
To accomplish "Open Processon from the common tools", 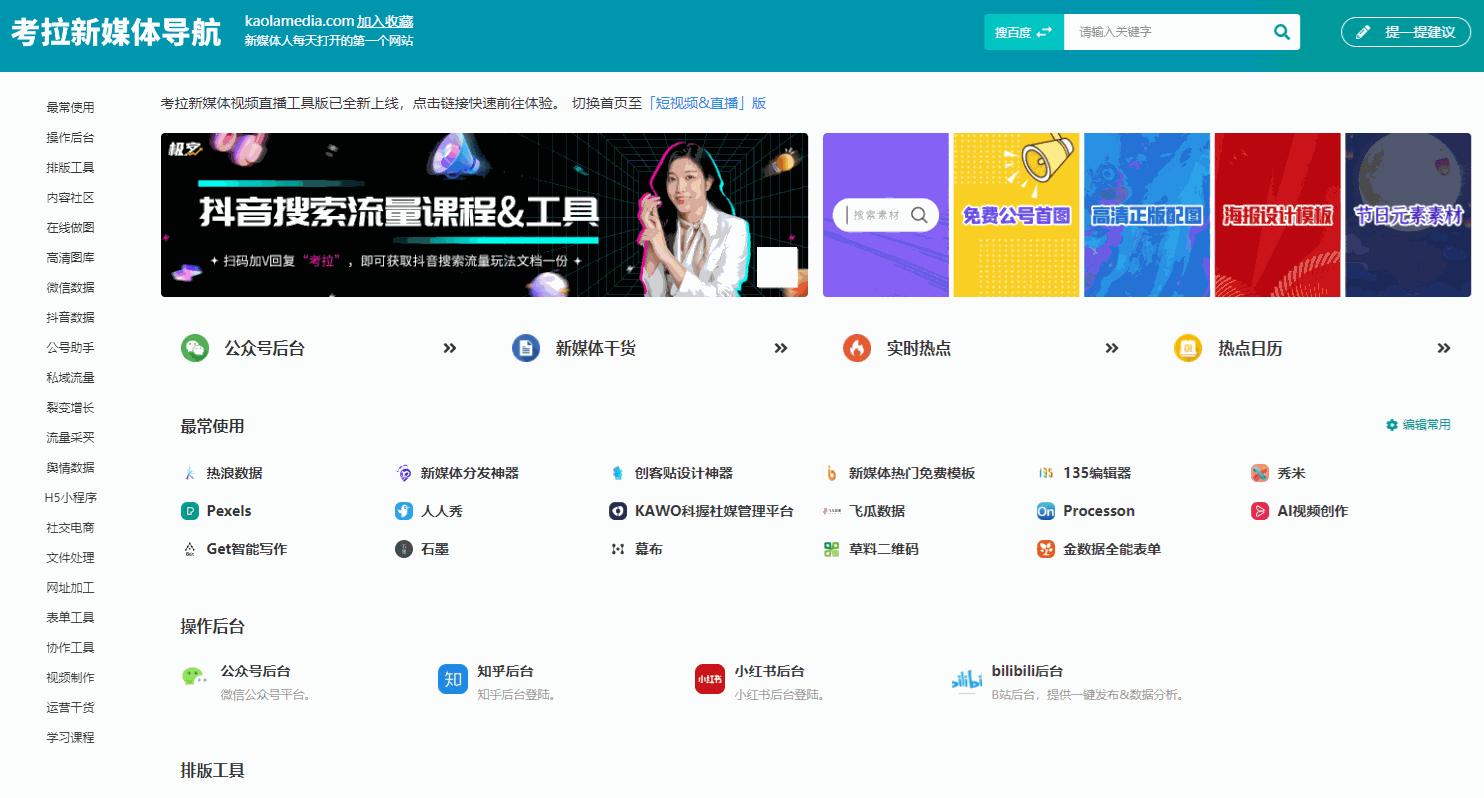I will [x=1045, y=510].
